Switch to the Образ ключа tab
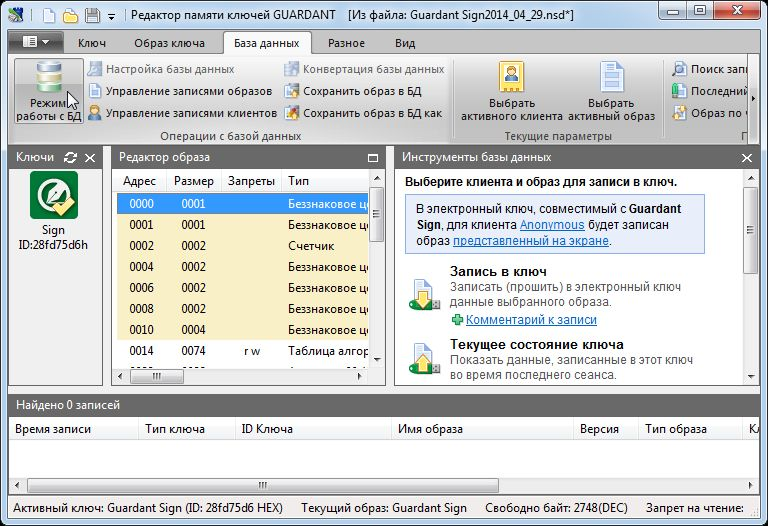 [x=172, y=43]
